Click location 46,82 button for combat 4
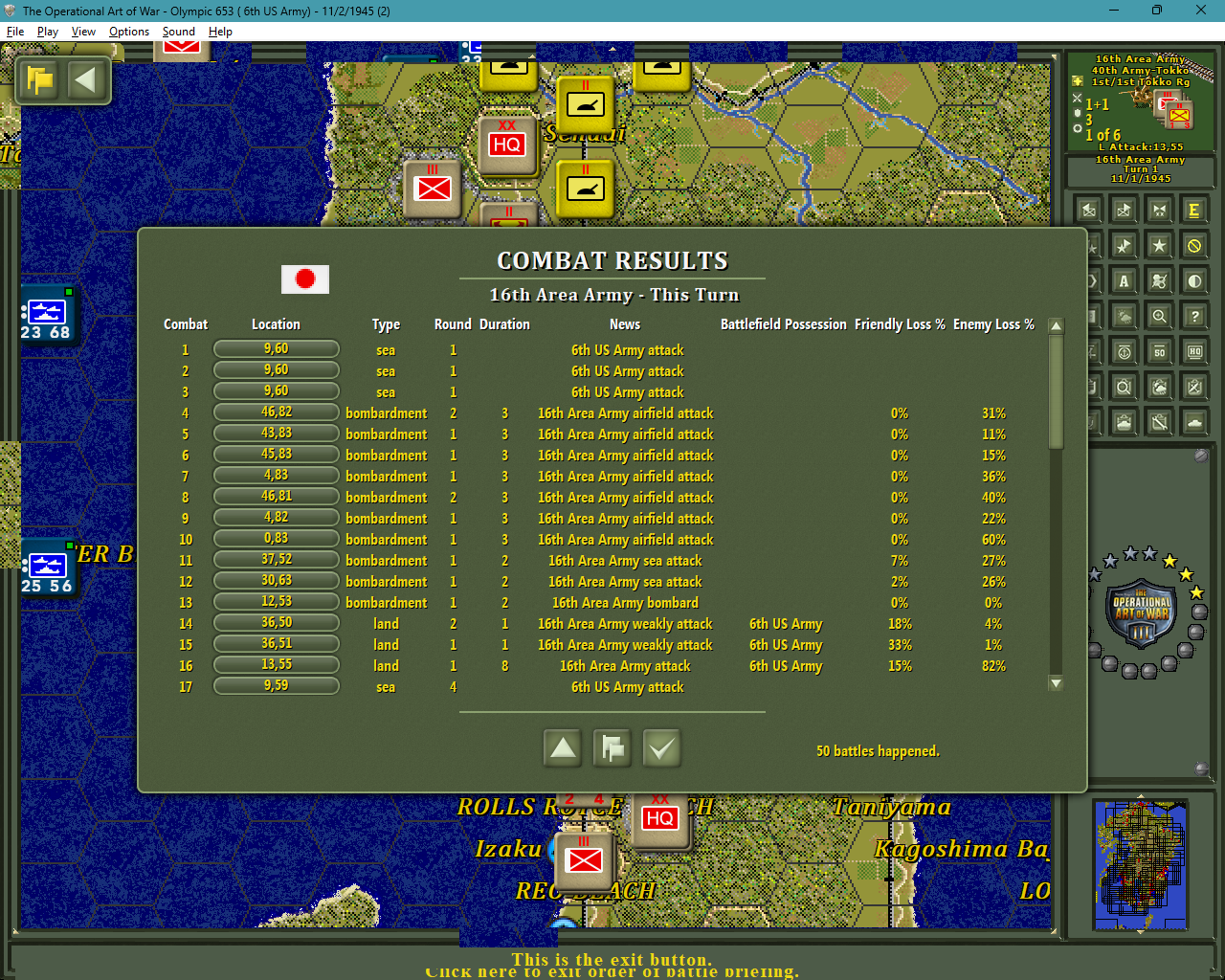1225x980 pixels. 277,412
